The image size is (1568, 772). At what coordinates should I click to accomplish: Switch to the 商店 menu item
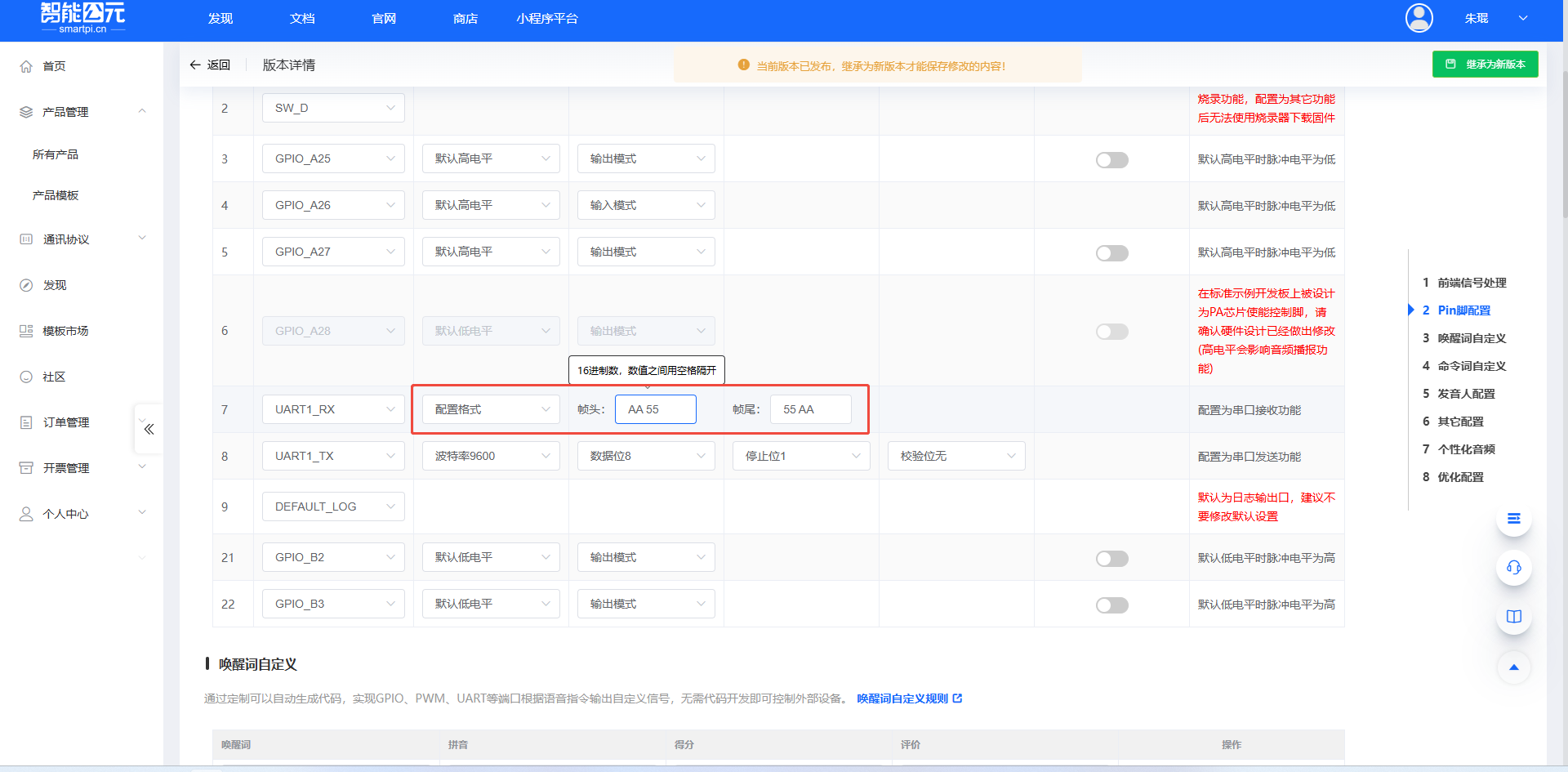[x=465, y=18]
